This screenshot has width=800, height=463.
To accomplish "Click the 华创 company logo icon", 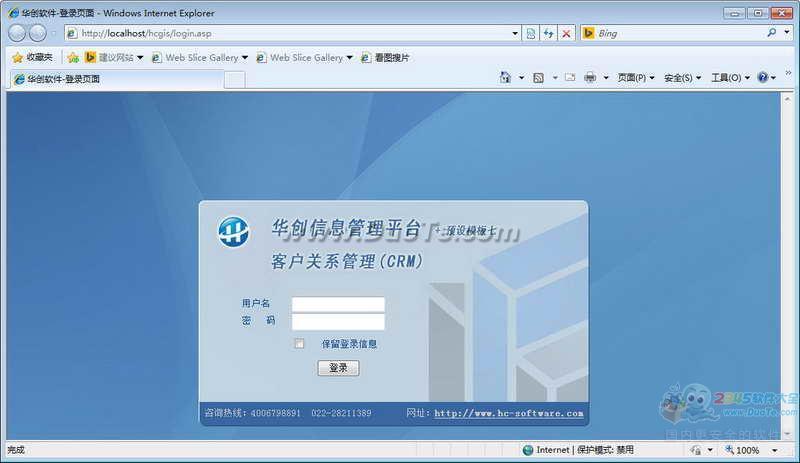I will pyautogui.click(x=234, y=232).
